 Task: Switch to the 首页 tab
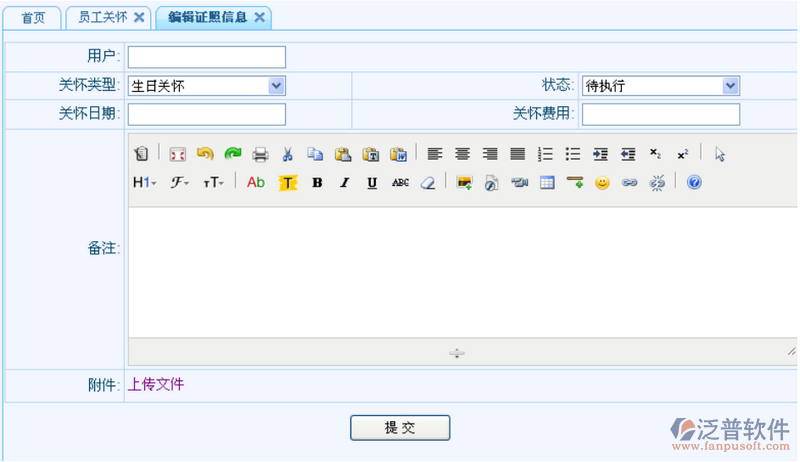(x=33, y=18)
